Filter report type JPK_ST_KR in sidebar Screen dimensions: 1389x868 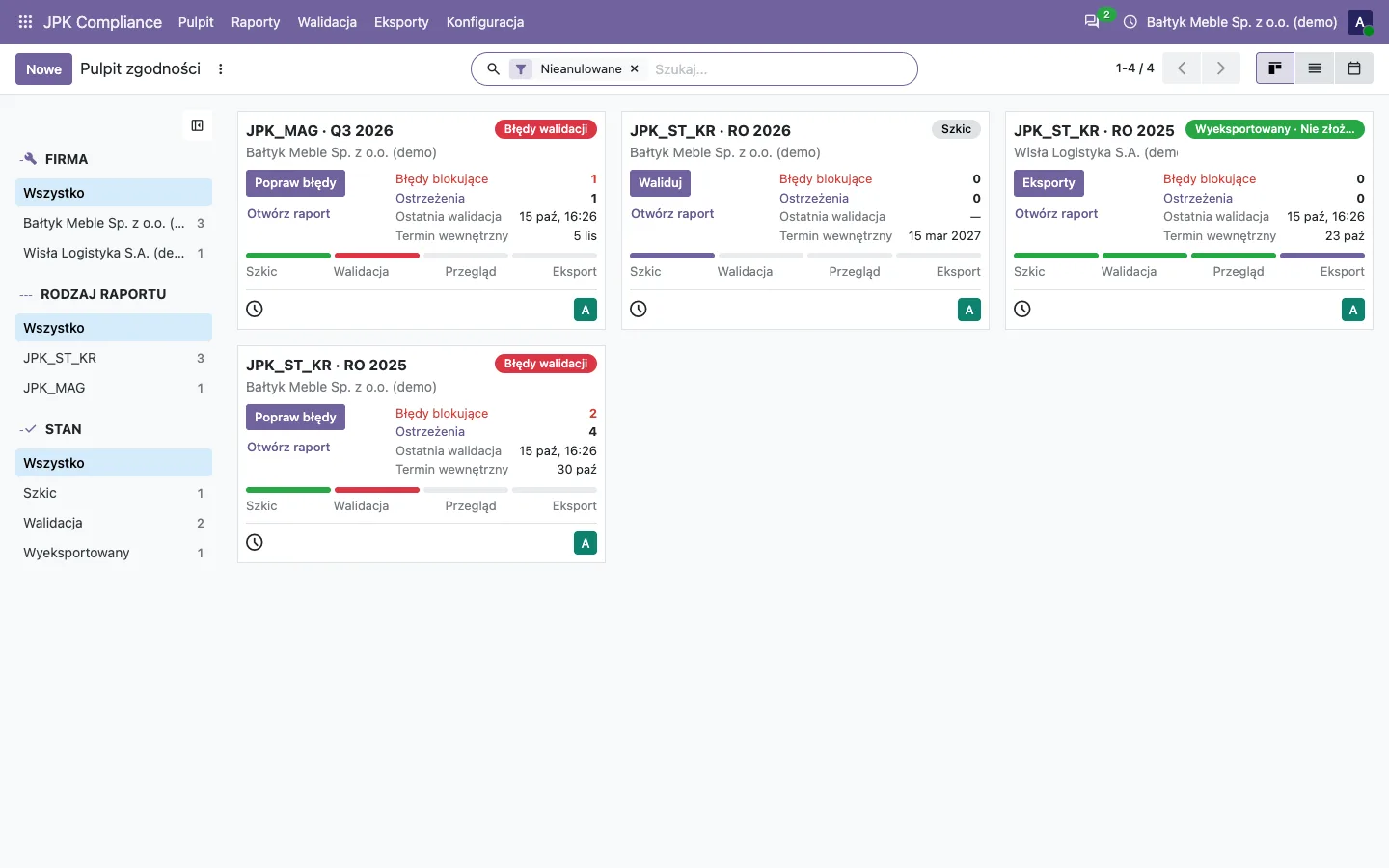pyautogui.click(x=114, y=358)
